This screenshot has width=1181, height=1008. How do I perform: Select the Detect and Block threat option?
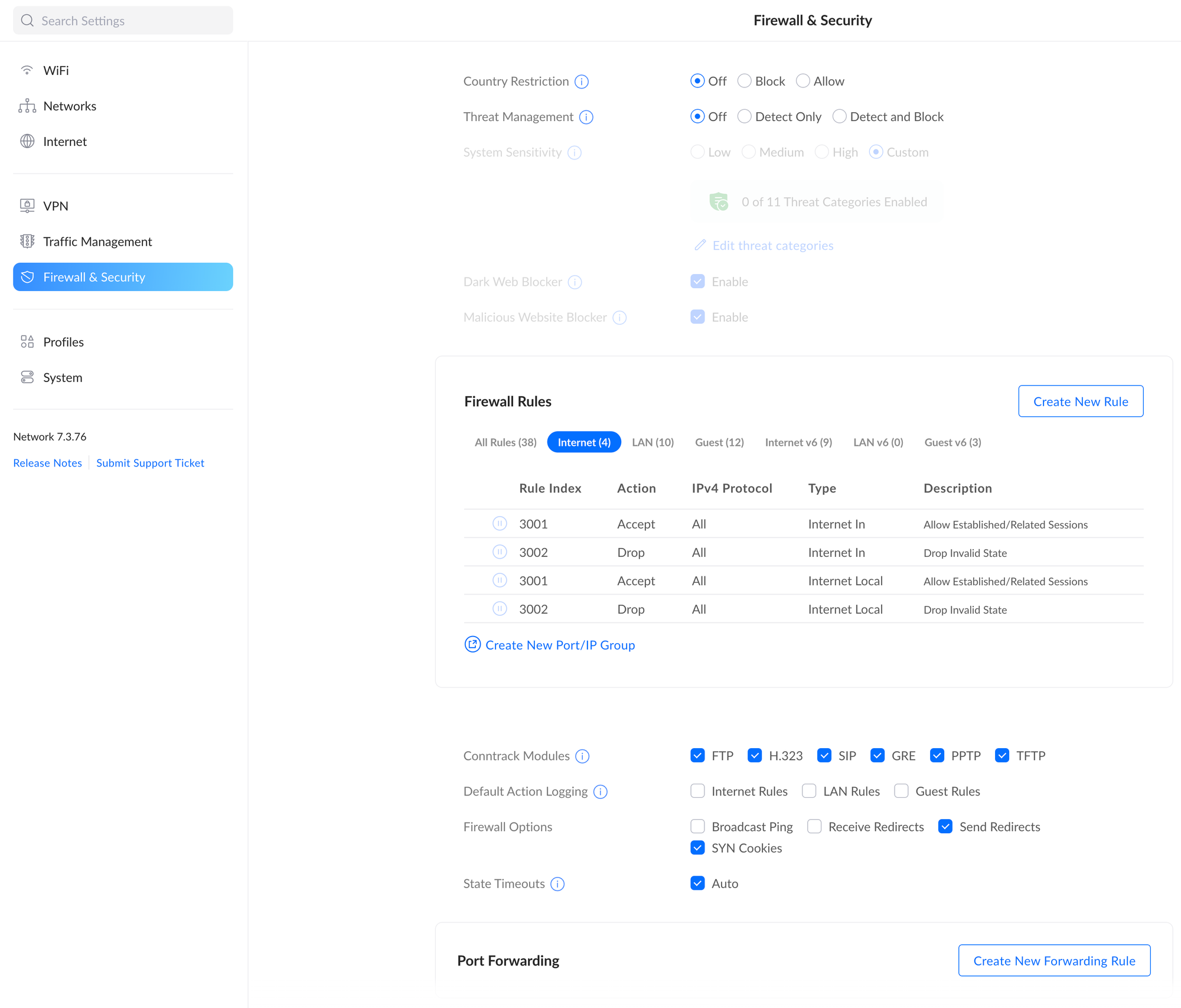point(839,117)
